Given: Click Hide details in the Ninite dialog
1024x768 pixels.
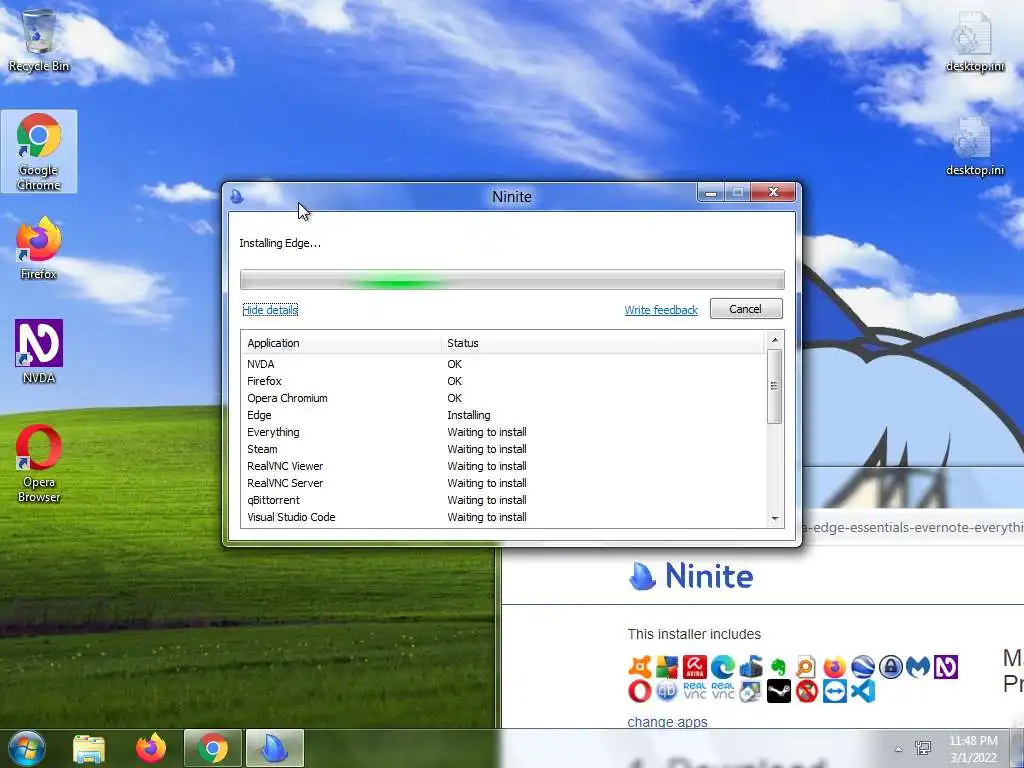Looking at the screenshot, I should (270, 310).
